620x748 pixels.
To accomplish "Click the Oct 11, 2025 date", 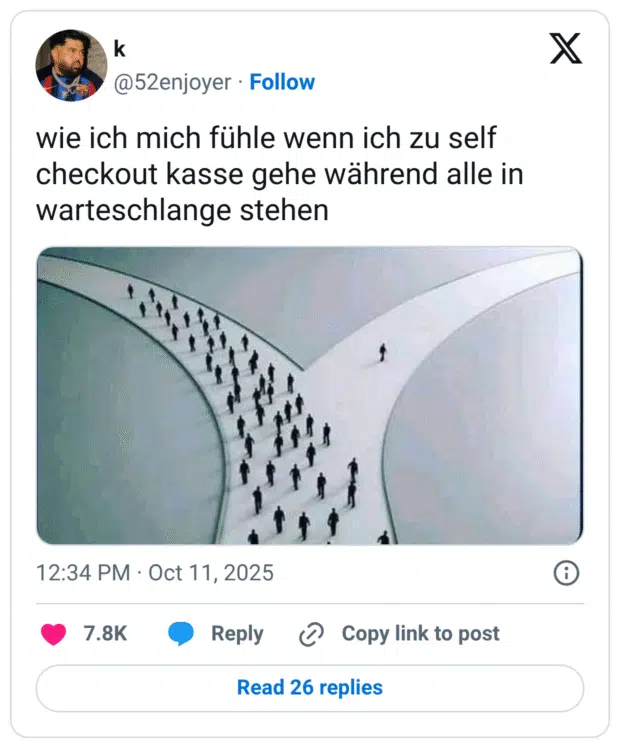I will click(x=211, y=573).
